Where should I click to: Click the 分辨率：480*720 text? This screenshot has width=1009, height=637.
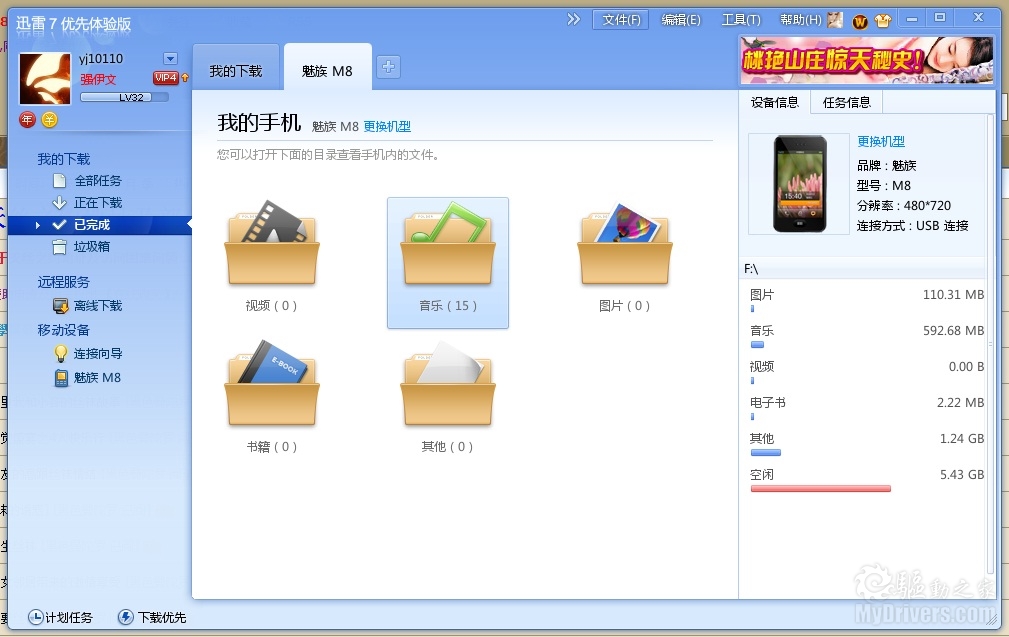pyautogui.click(x=903, y=206)
